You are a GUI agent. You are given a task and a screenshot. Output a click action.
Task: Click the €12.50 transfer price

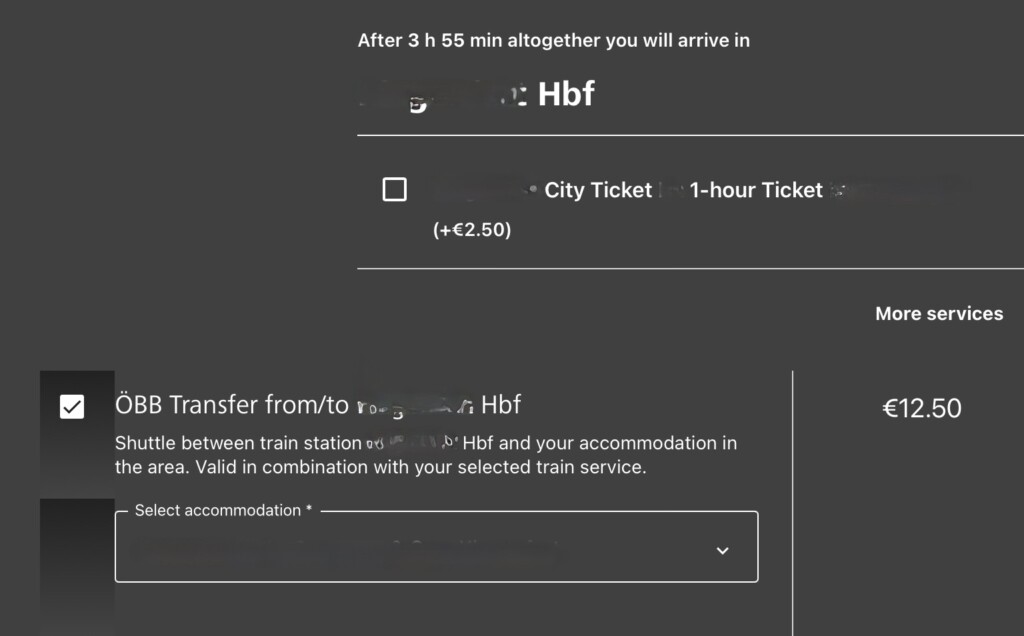point(922,408)
